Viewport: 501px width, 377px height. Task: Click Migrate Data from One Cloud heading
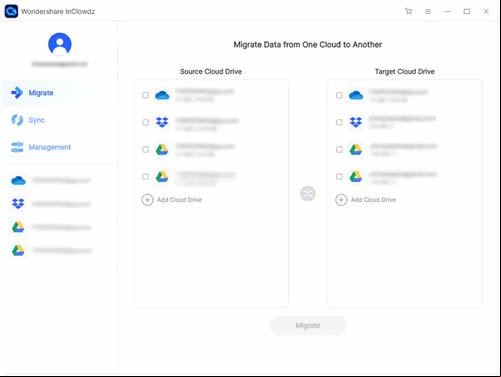click(x=308, y=45)
